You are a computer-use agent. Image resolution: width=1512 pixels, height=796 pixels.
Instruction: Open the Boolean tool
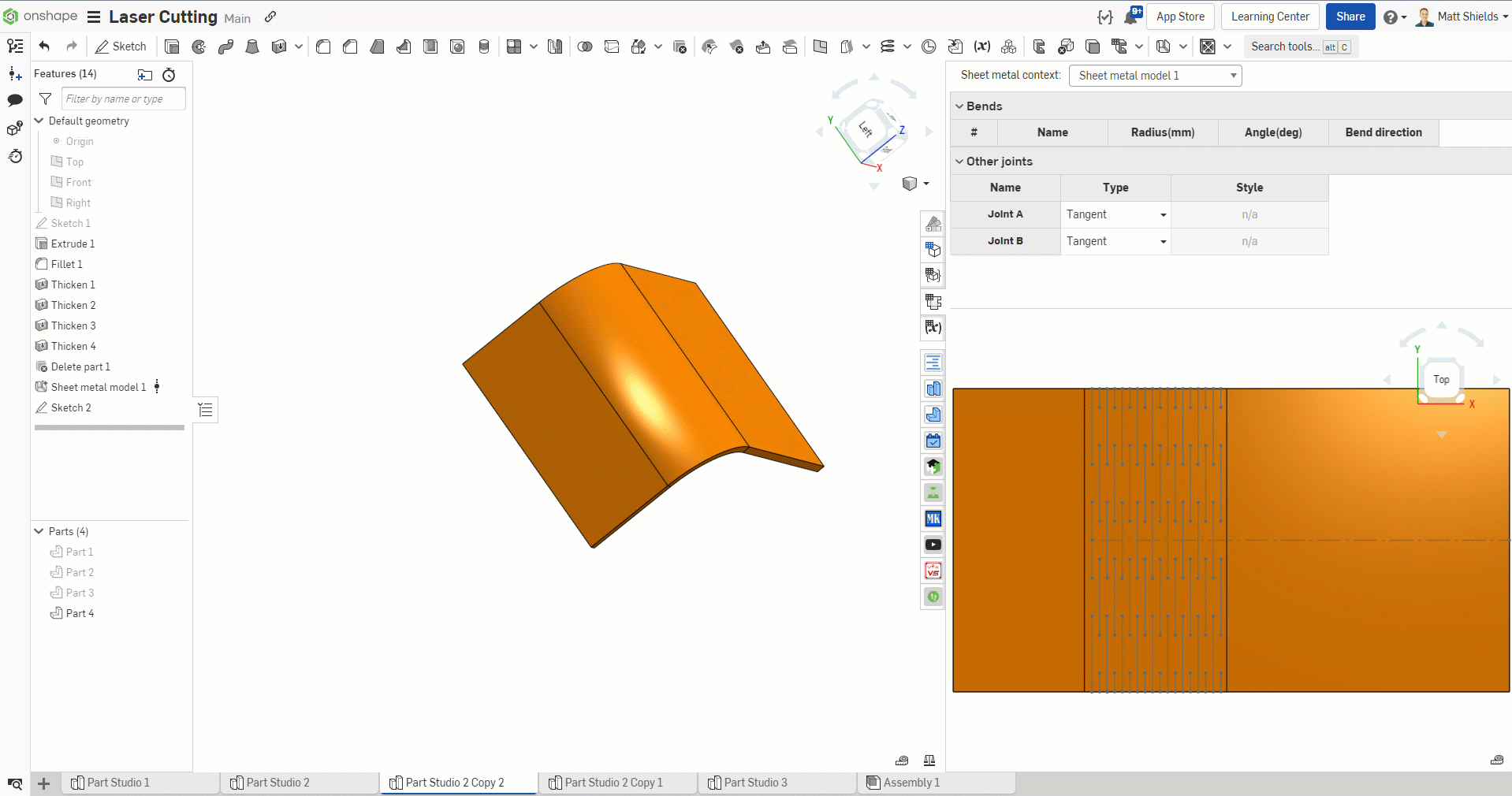coord(585,46)
